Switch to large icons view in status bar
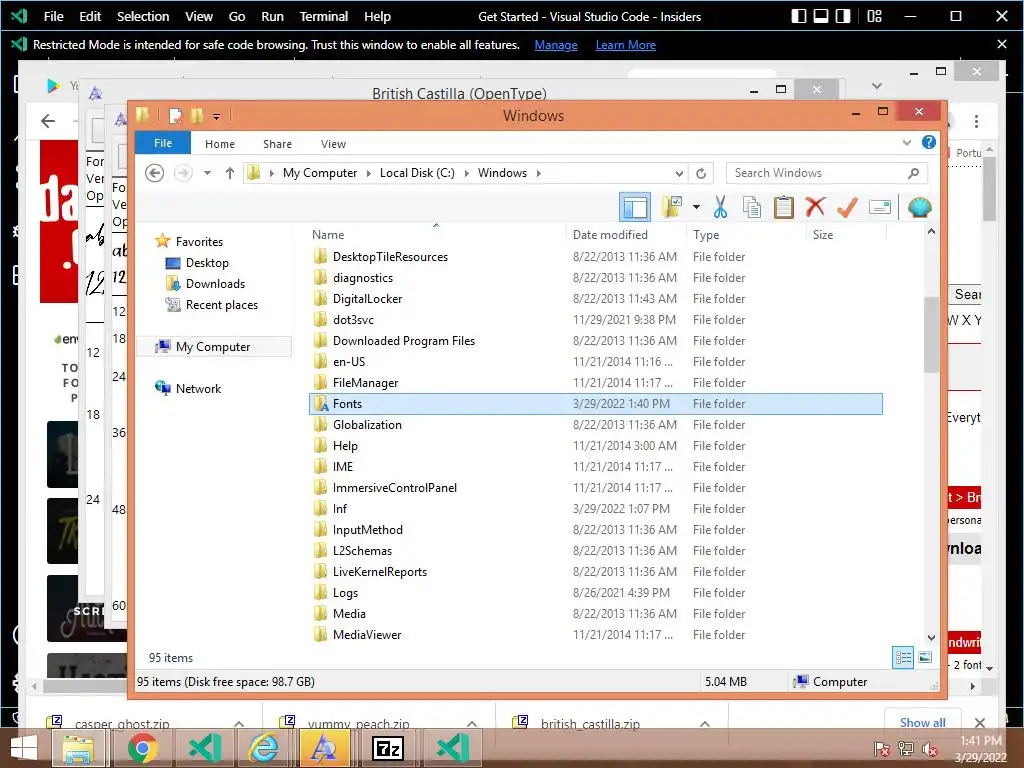1024x768 pixels. click(925, 658)
